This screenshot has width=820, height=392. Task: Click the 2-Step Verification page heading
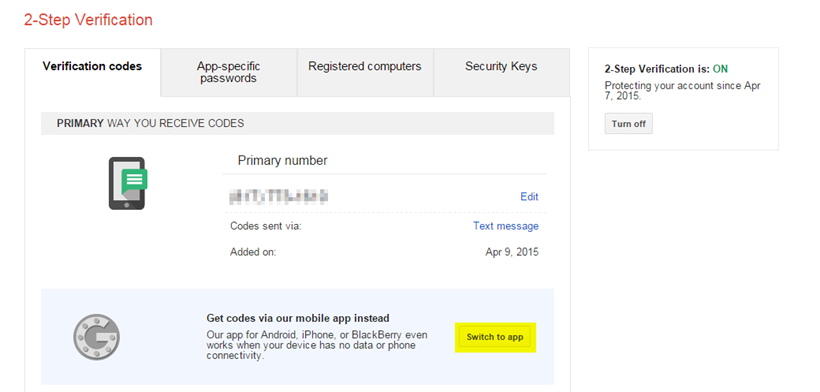tap(88, 20)
